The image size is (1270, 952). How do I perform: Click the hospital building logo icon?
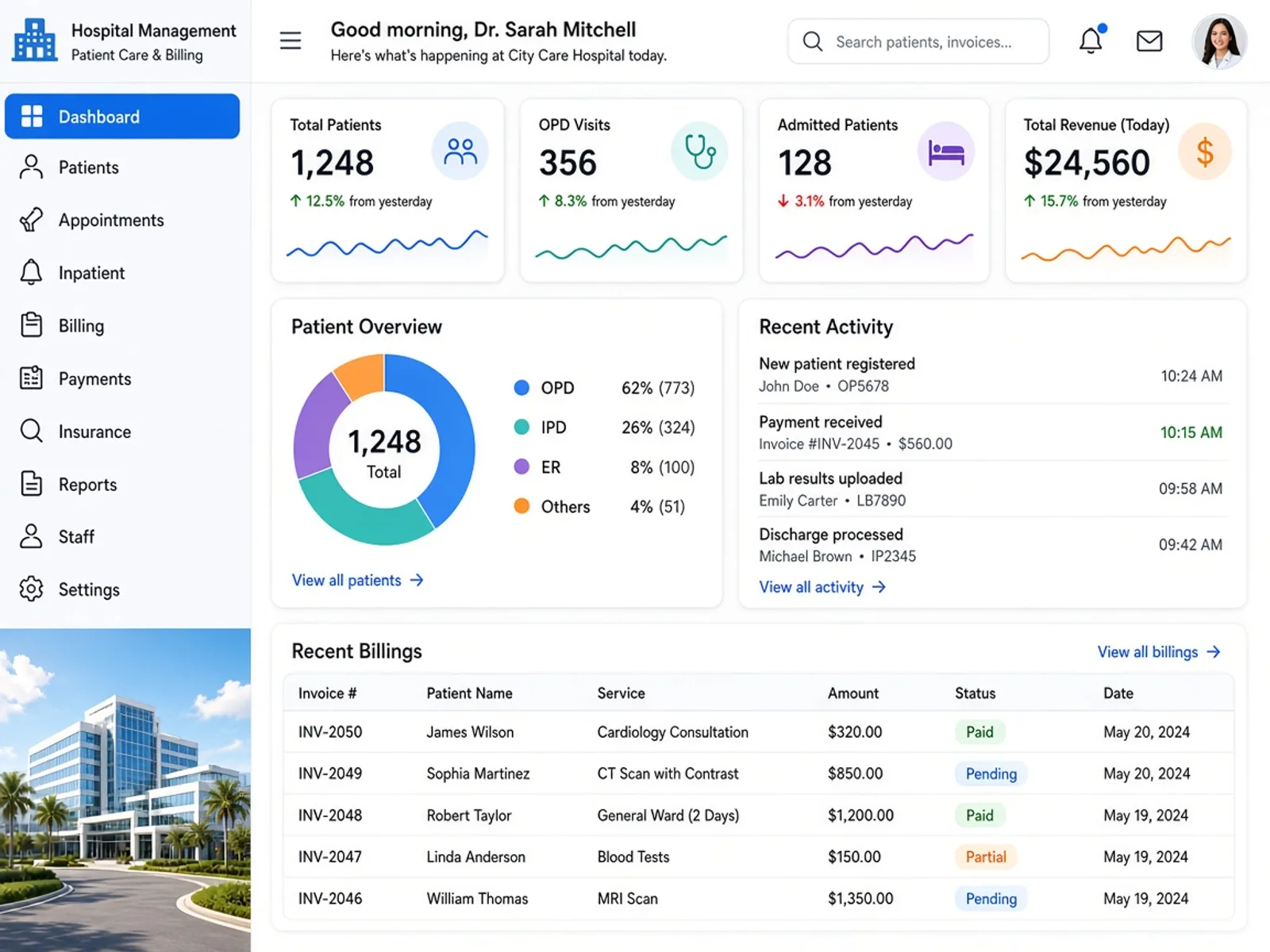coord(34,40)
